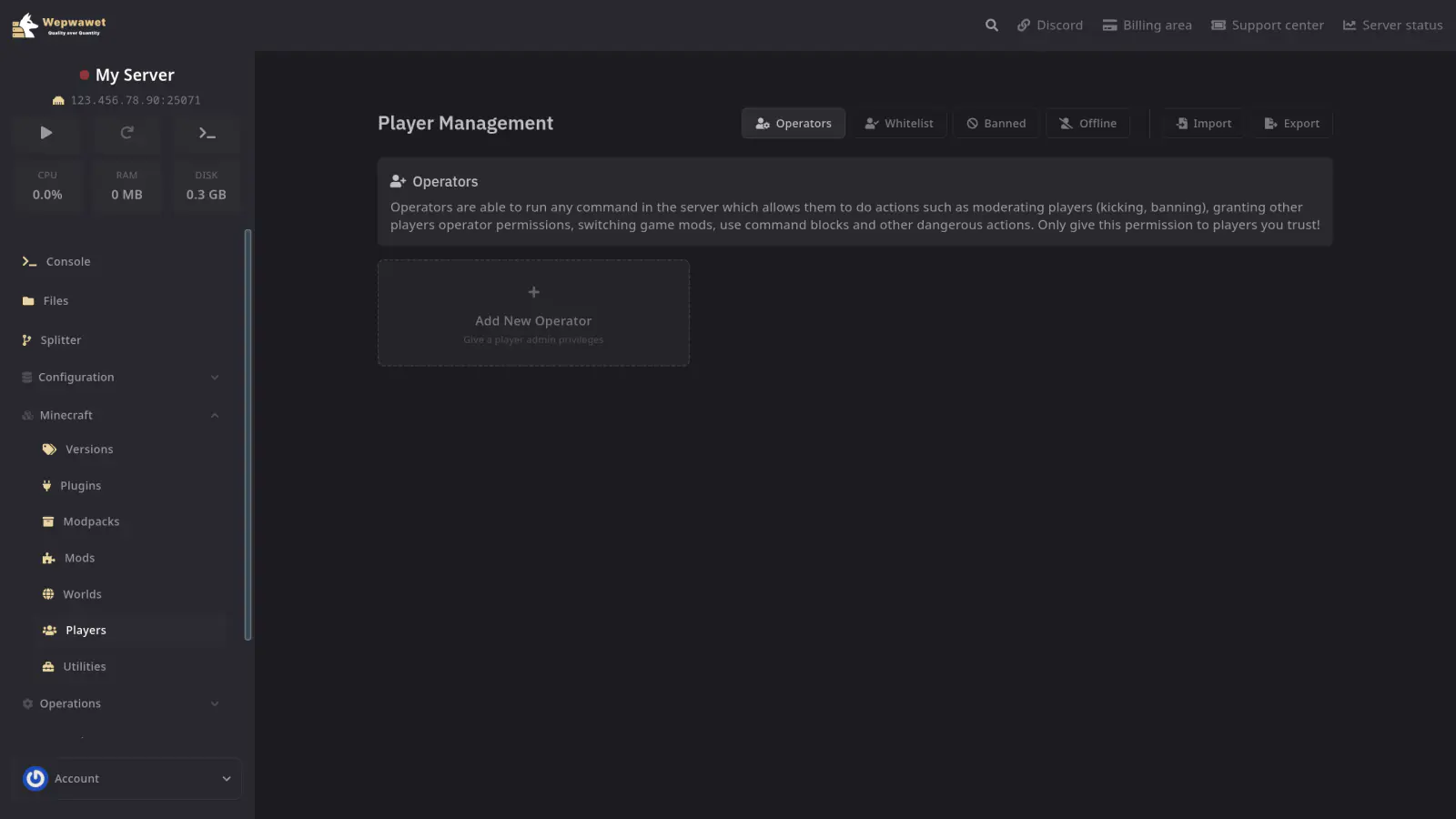Expand the Configuration section
1456x819 pixels.
click(x=120, y=378)
